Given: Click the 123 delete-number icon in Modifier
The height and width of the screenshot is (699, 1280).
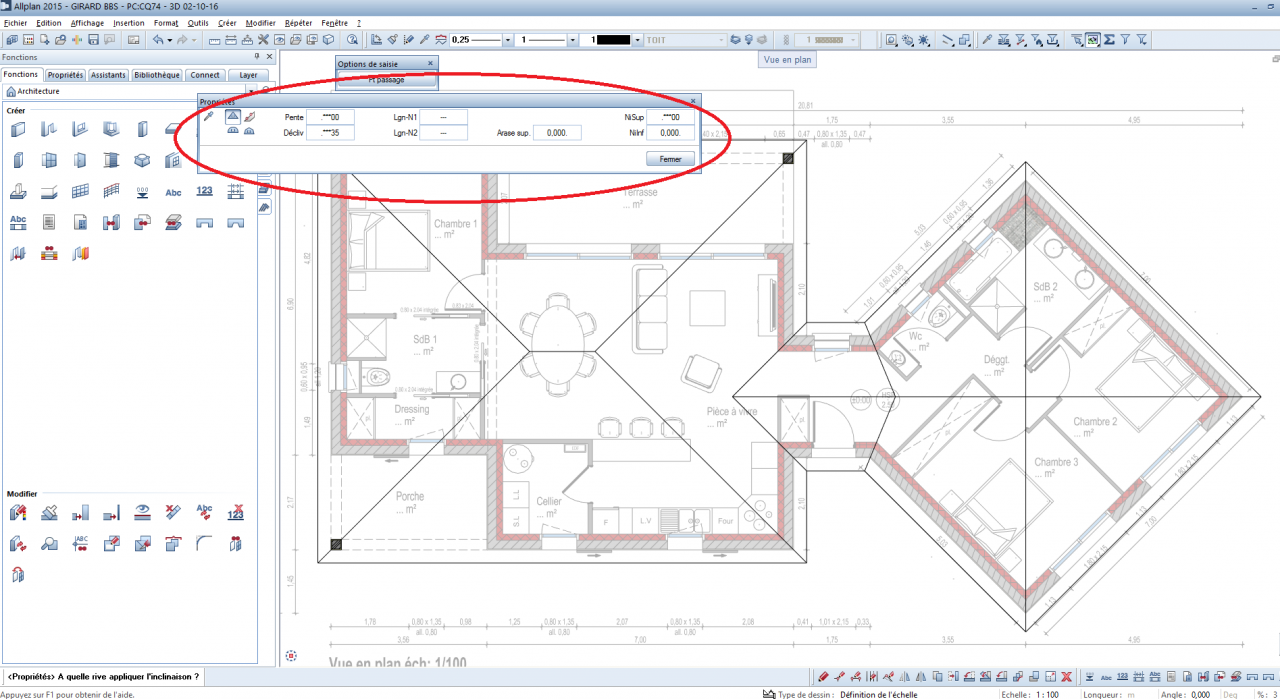Looking at the screenshot, I should click(235, 513).
